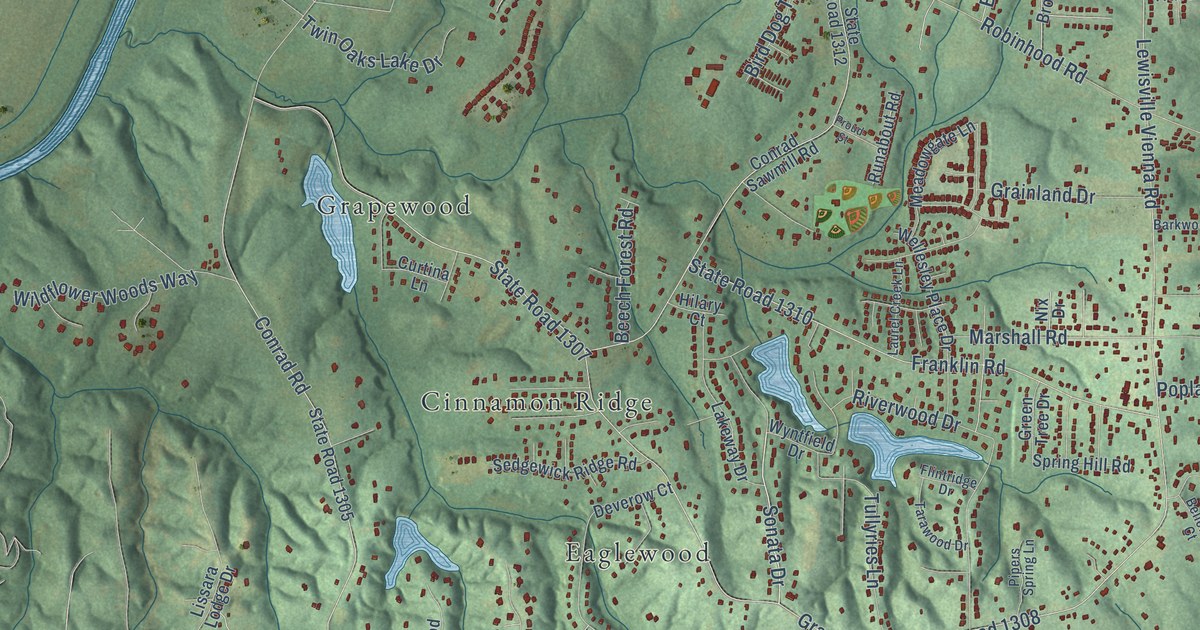The width and height of the screenshot is (1200, 630).
Task: Select the Cinnamon Ridge place label
Action: point(537,403)
